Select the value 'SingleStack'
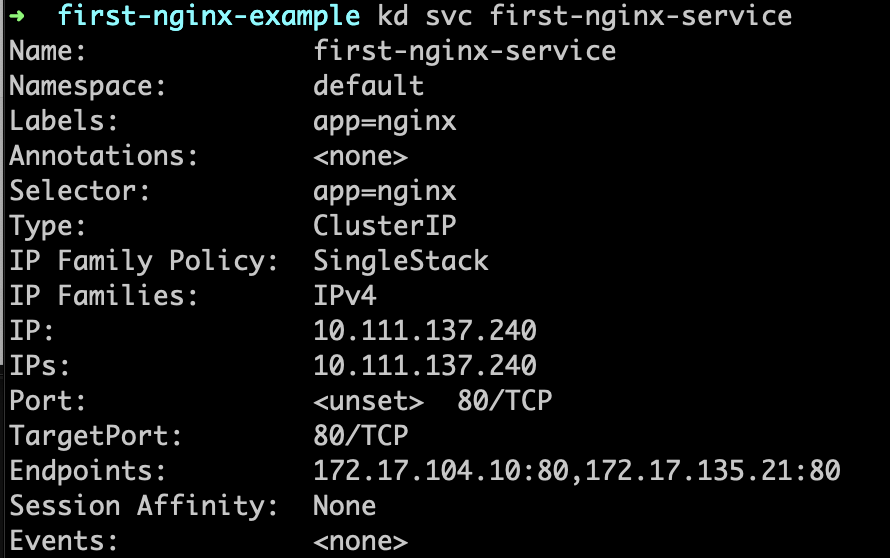This screenshot has height=558, width=890. coord(401,262)
